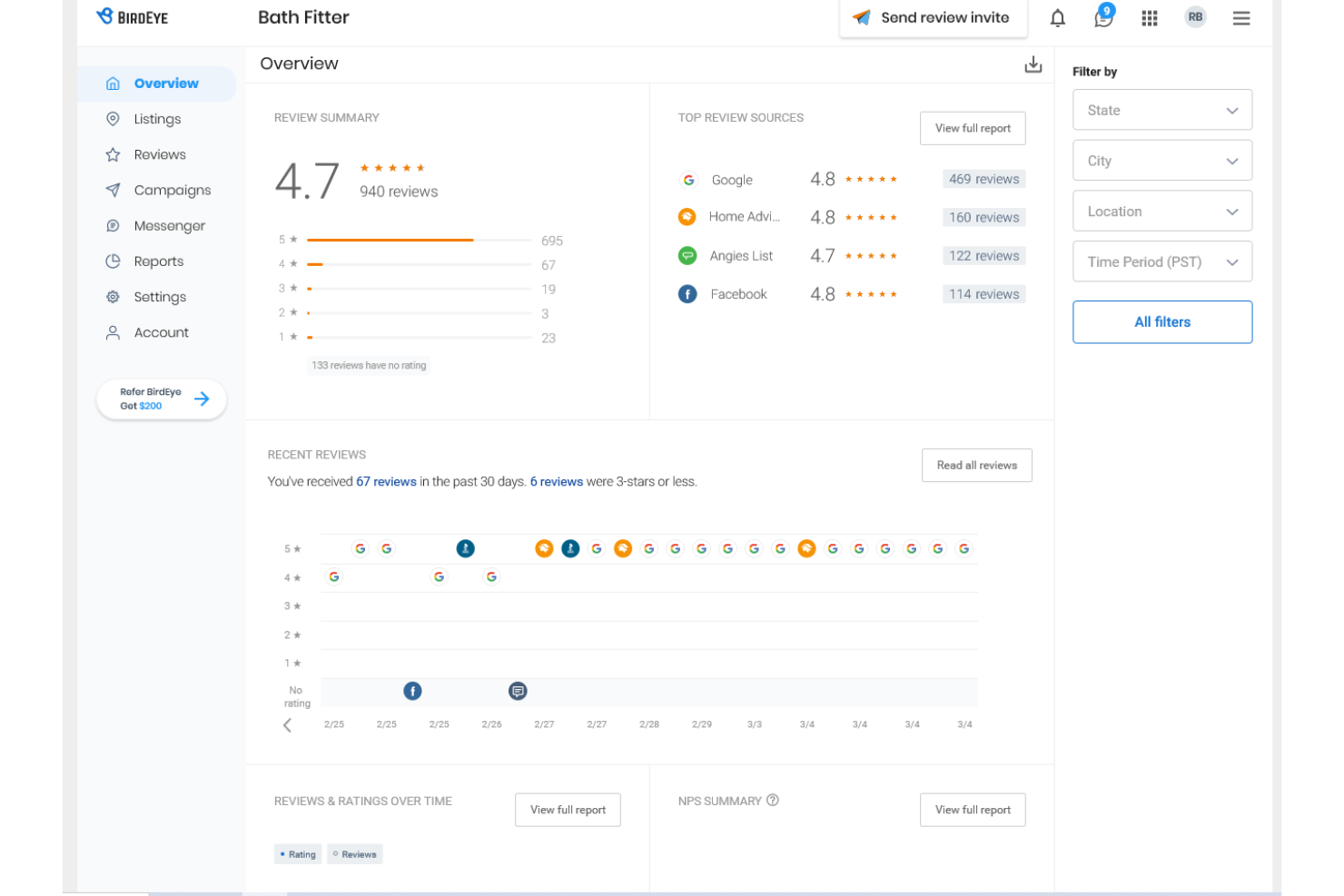Open the Location filter dropdown

[x=1162, y=212]
